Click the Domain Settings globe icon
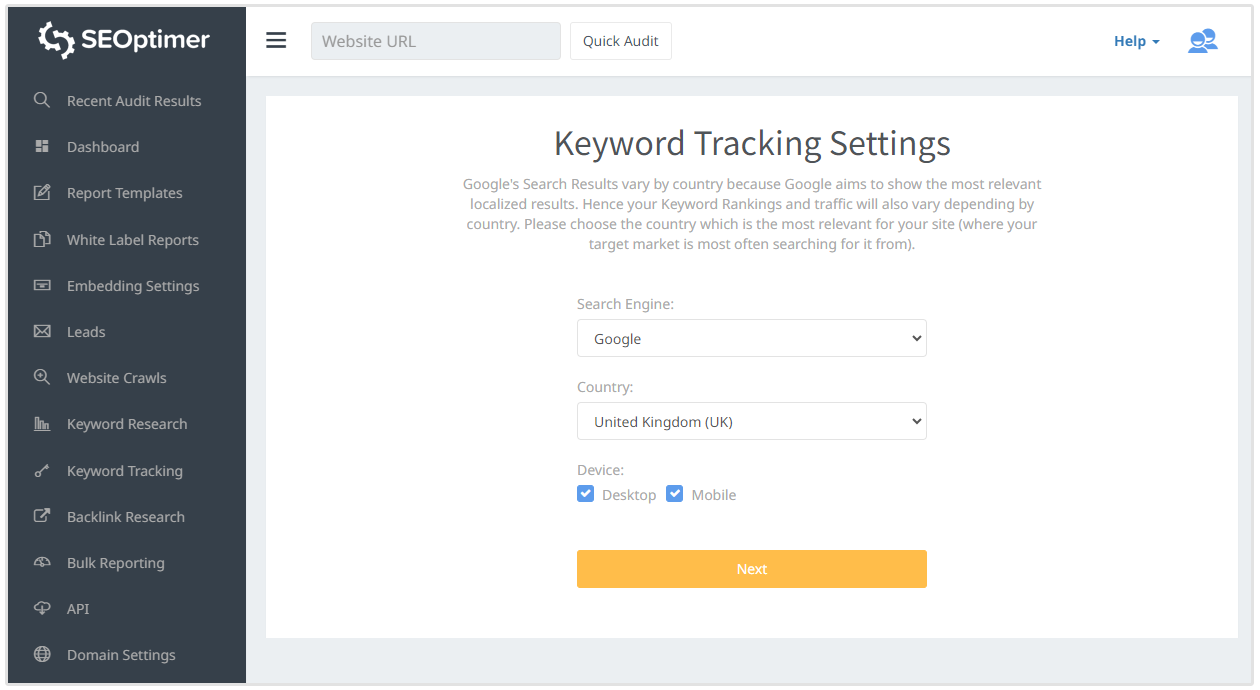Viewport: 1260px width, 690px height. tap(42, 654)
